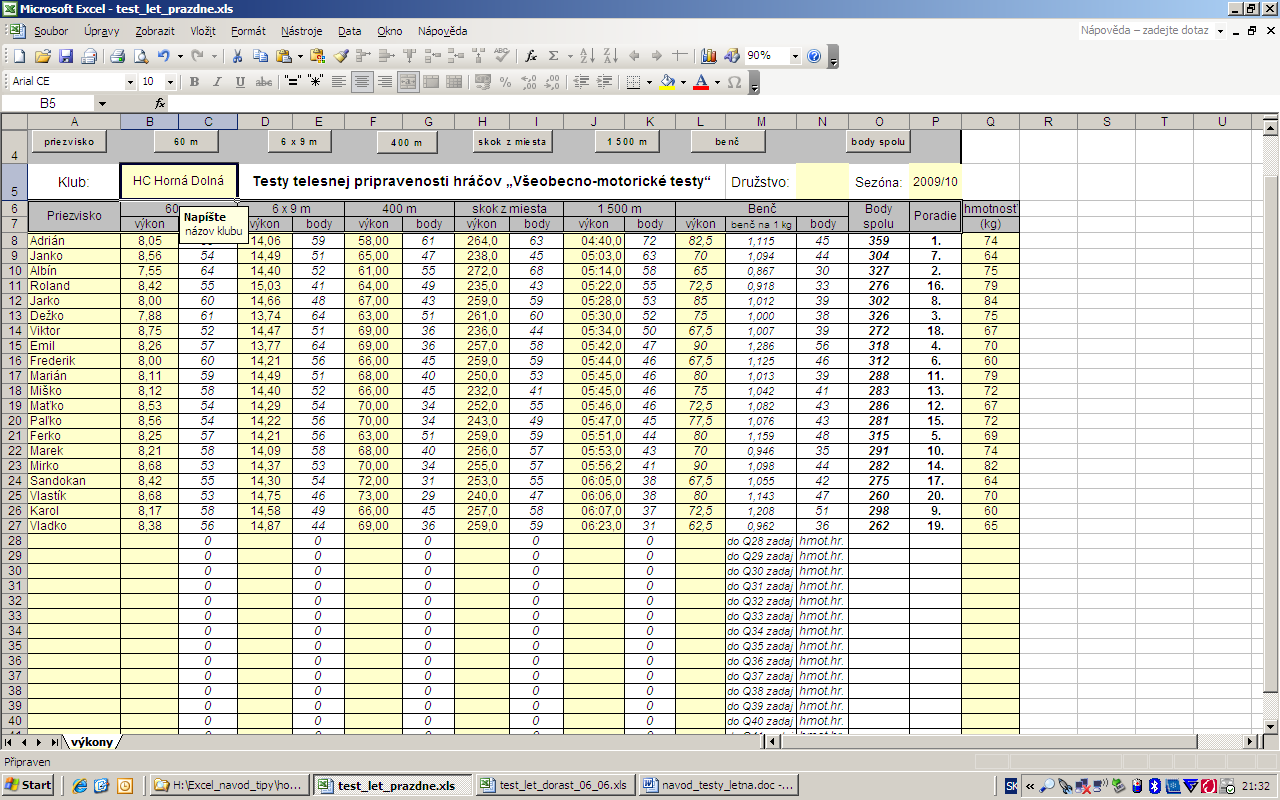Open Nástroje menu
Viewport: 1280px width, 800px height.
tap(302, 31)
